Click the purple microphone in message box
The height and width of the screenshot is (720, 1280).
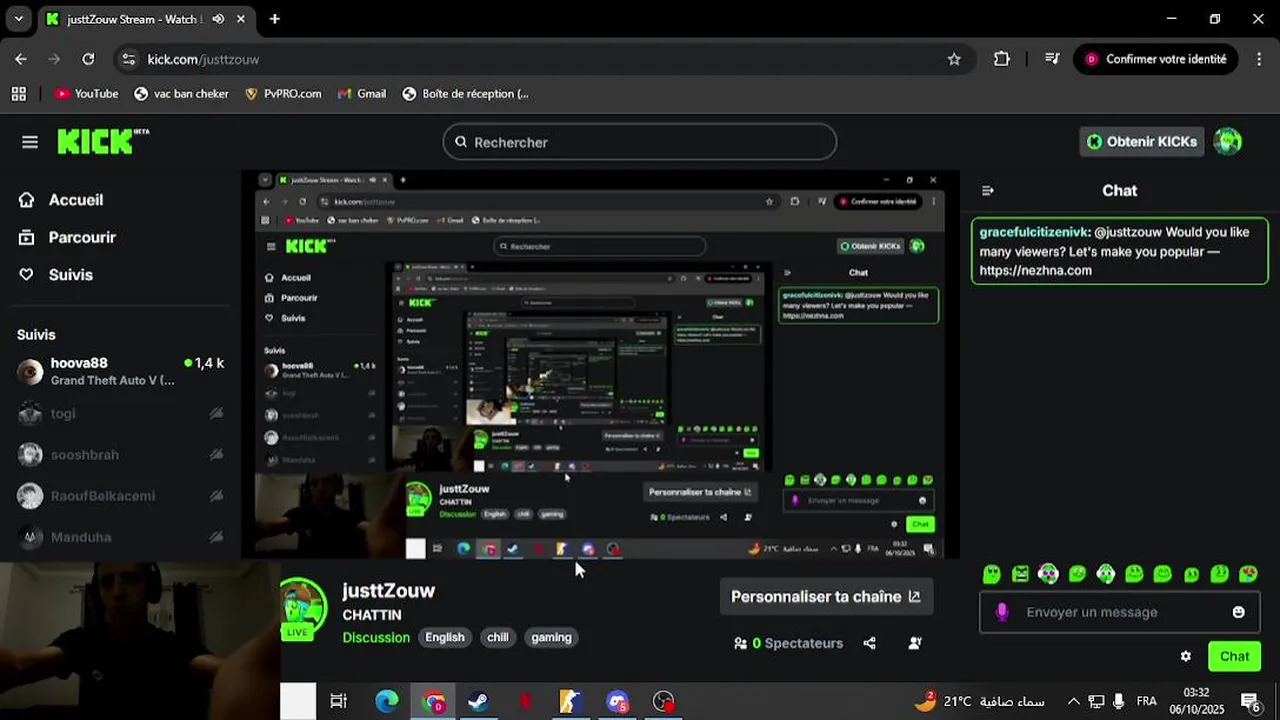[1002, 612]
